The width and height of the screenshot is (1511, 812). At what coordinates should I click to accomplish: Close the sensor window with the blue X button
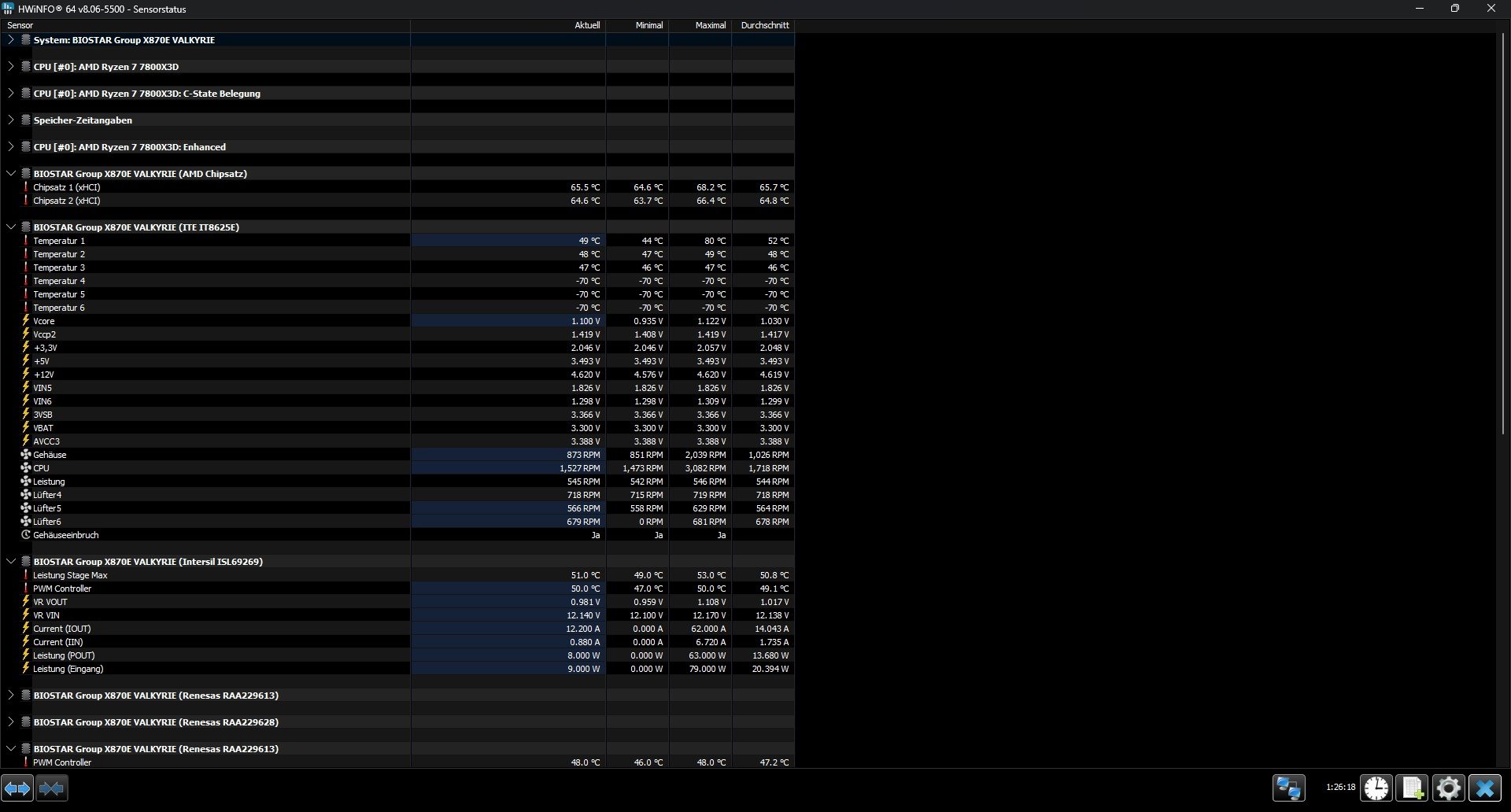tap(1484, 788)
